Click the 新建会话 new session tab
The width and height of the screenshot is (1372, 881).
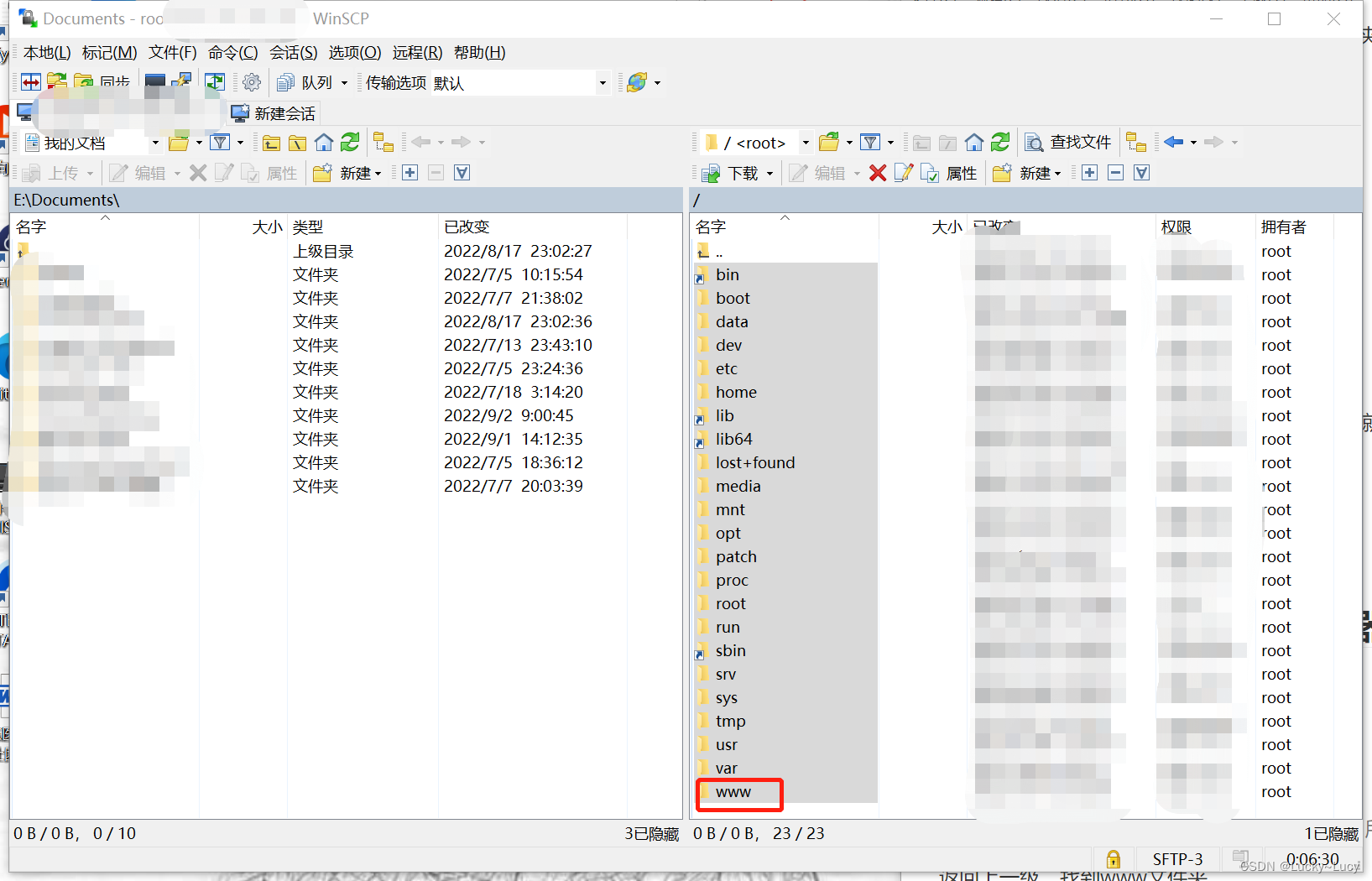[x=274, y=113]
